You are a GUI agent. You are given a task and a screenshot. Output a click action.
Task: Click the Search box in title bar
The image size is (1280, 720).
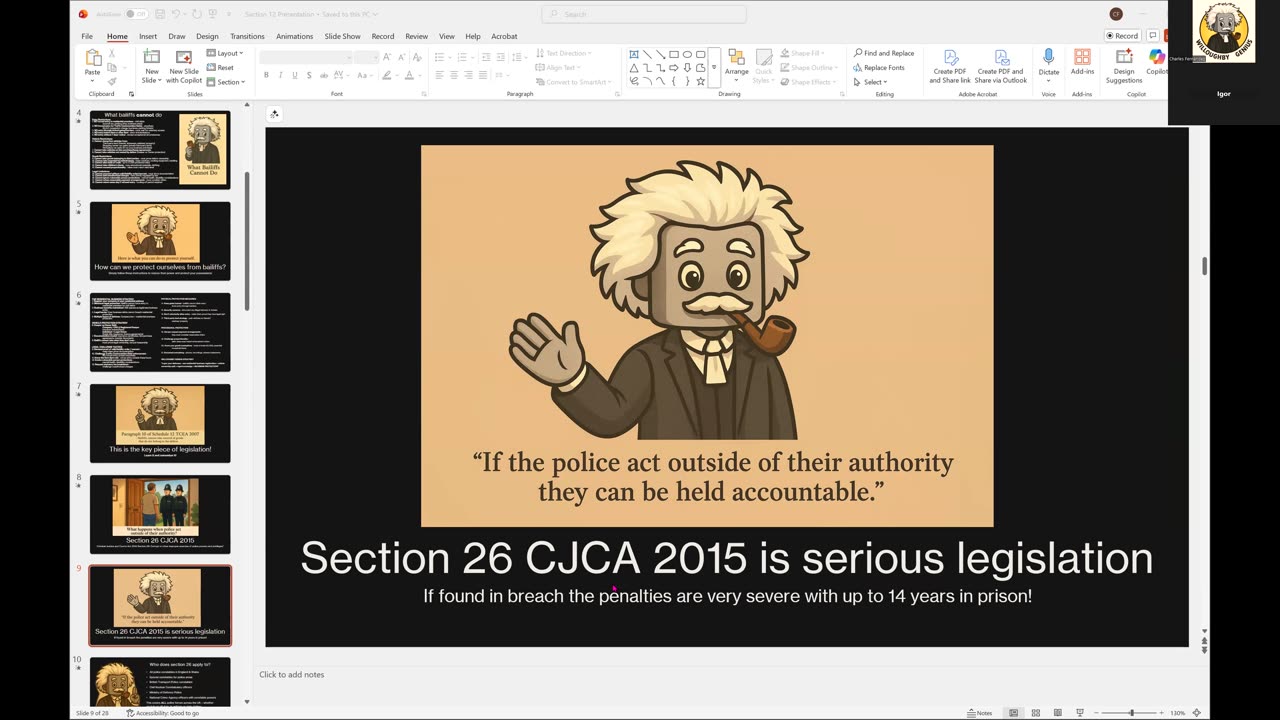tap(644, 14)
